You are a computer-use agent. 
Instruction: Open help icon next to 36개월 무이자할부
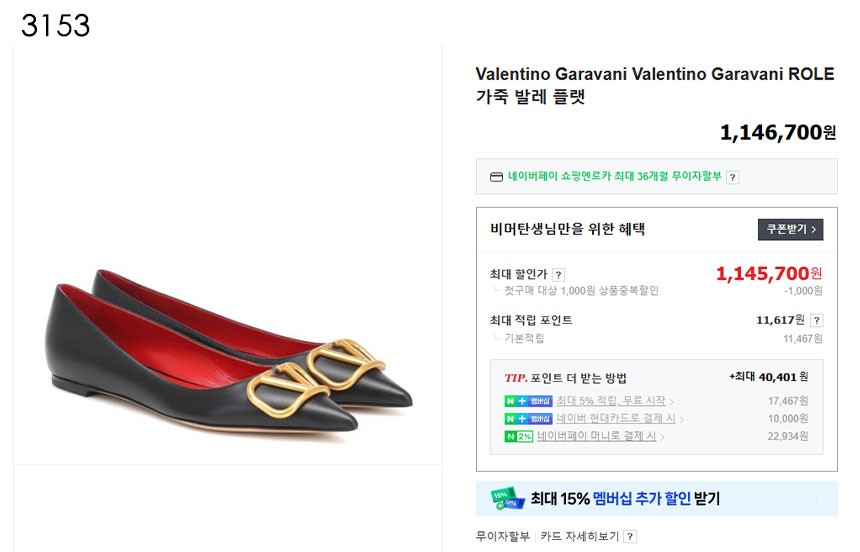[x=732, y=177]
